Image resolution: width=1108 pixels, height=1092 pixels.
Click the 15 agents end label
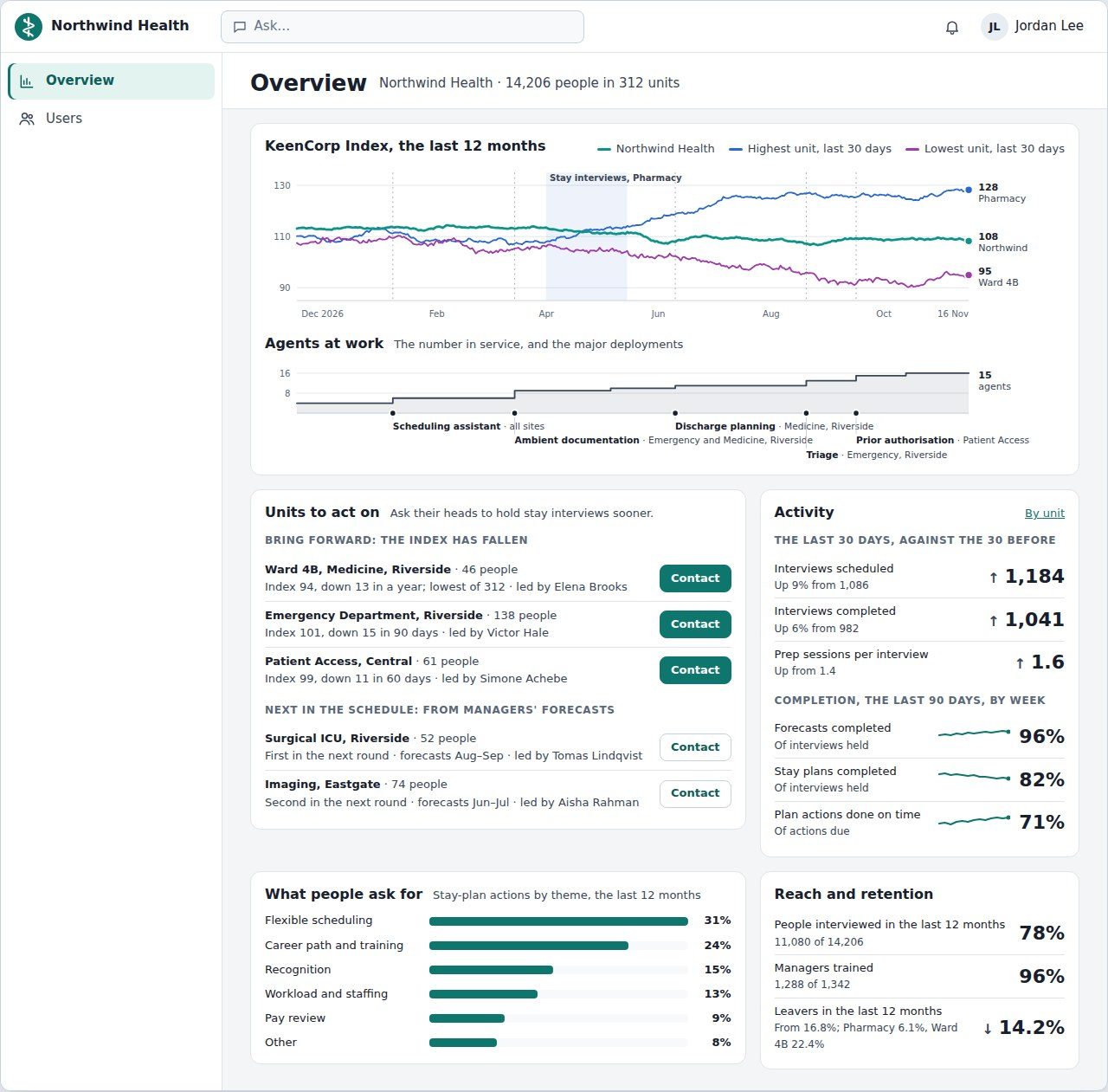pyautogui.click(x=995, y=381)
